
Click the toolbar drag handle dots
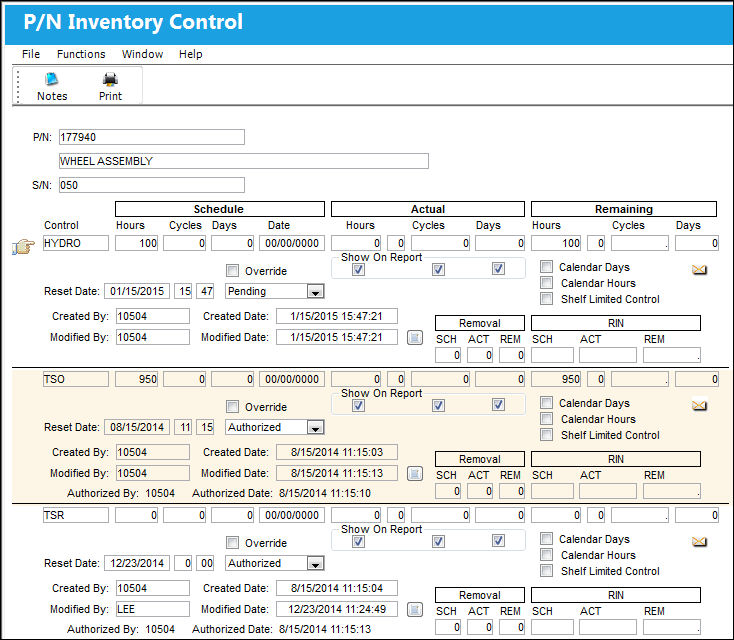coord(18,86)
